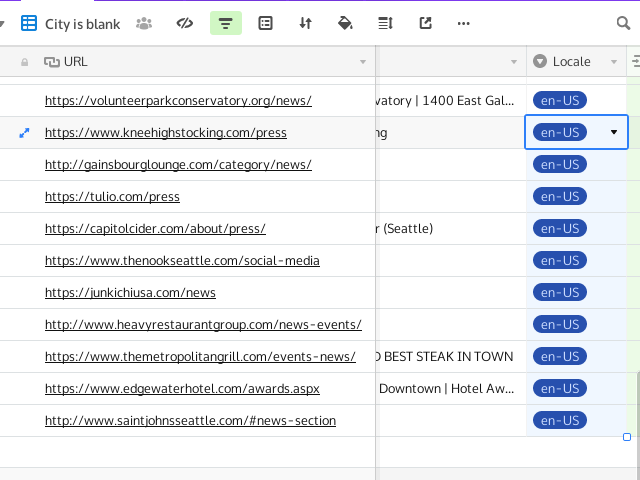
Task: Select en-US tag in tulio.com row
Action: click(560, 196)
